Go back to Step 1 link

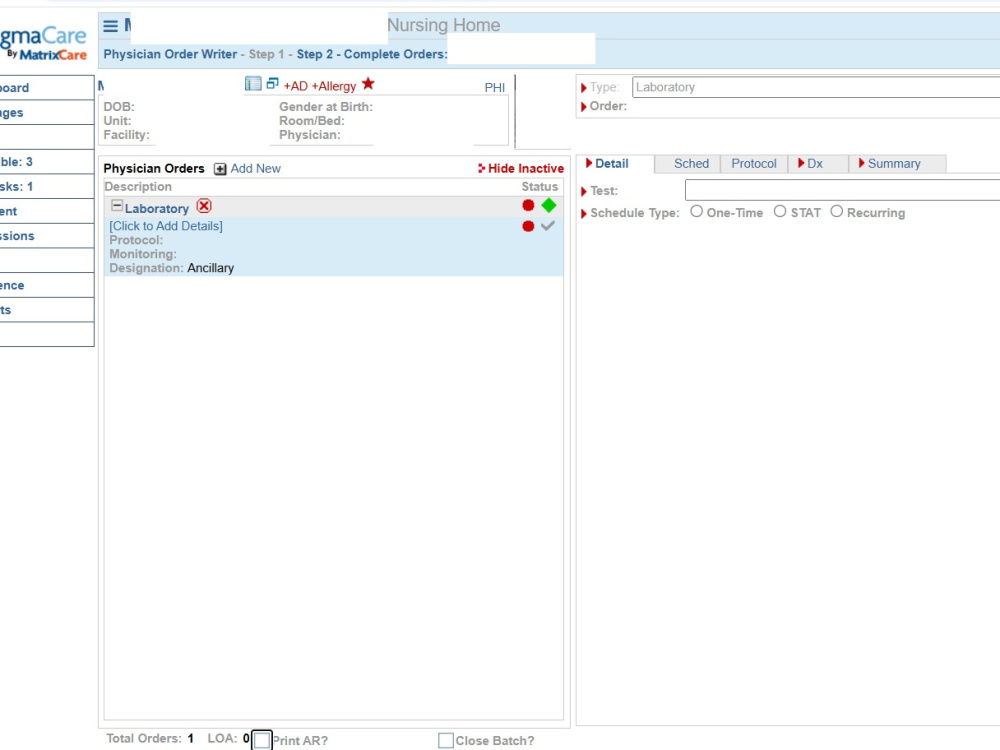click(x=266, y=54)
